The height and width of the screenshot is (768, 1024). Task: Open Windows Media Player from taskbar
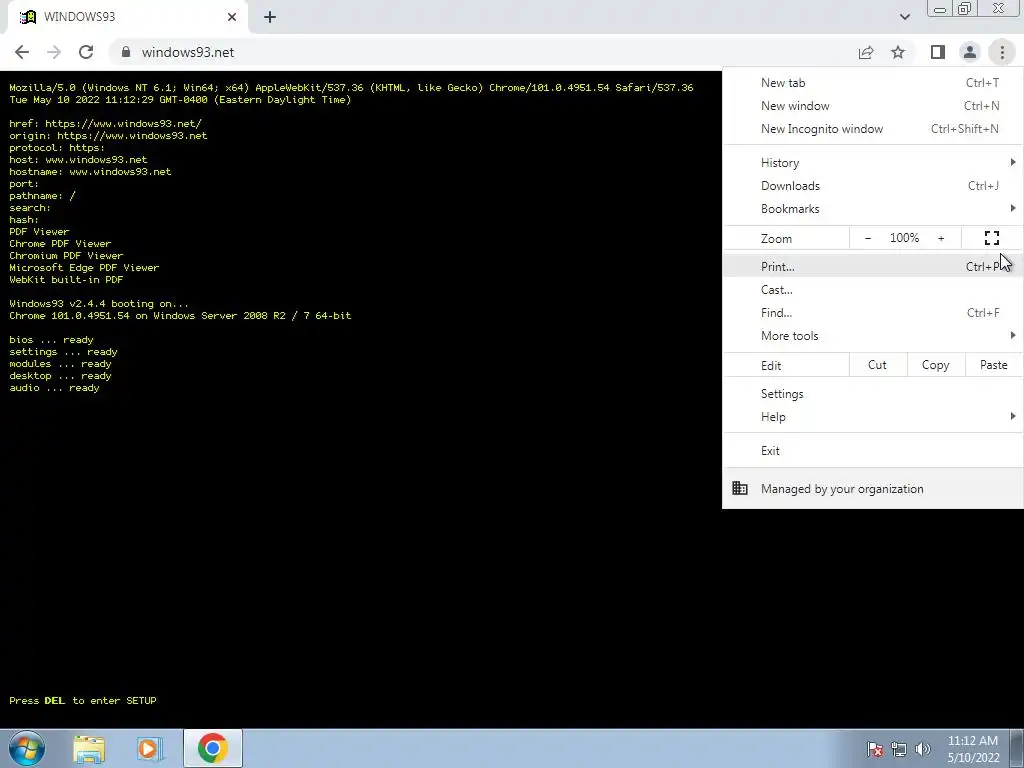click(150, 749)
